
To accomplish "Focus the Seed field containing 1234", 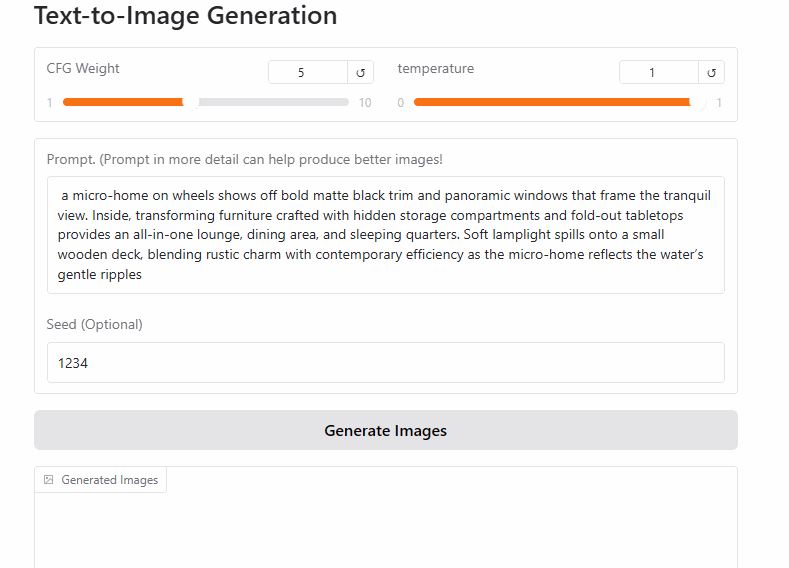I will [386, 363].
